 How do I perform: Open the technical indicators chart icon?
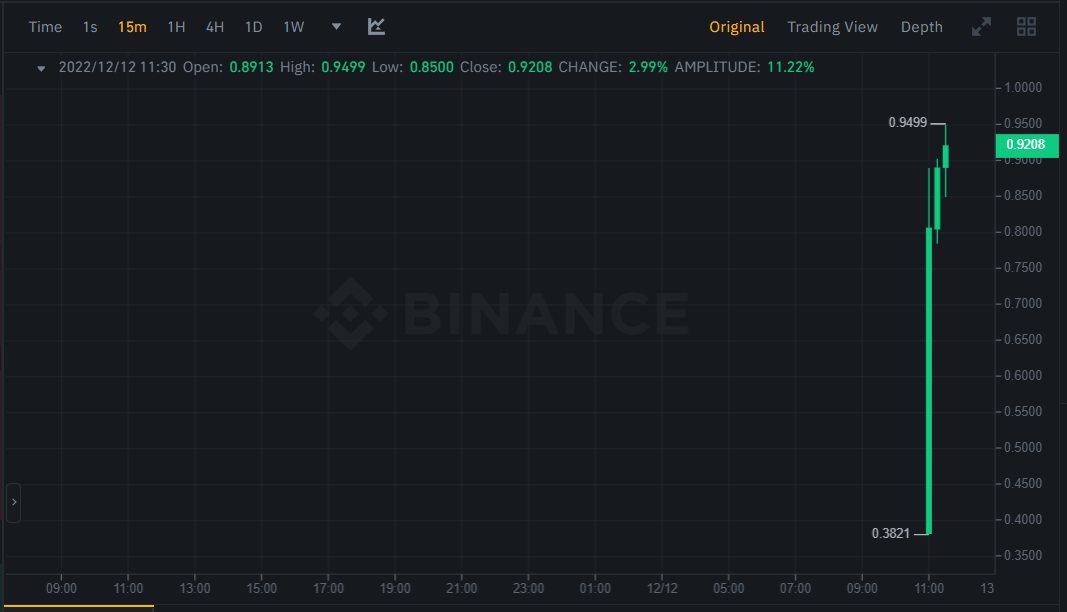[x=376, y=27]
